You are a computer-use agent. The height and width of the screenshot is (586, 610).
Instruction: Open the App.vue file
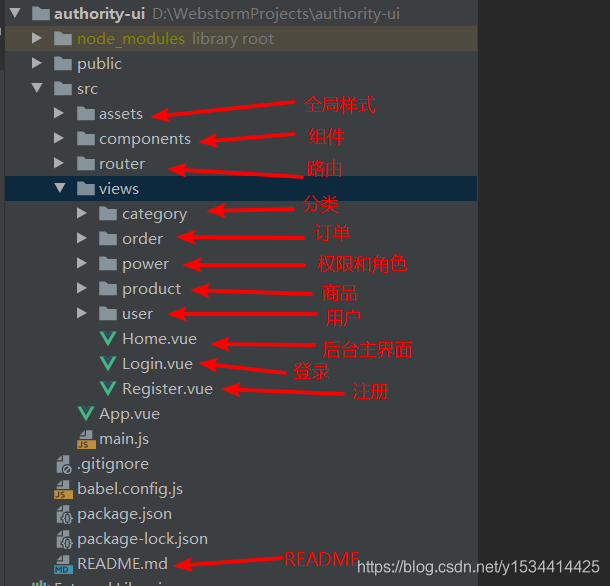coord(130,414)
